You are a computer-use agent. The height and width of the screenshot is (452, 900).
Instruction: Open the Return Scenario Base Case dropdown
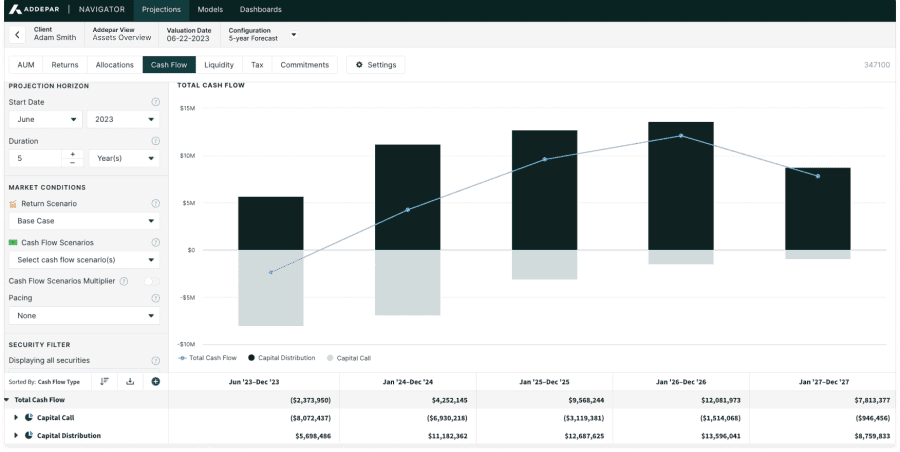point(84,221)
